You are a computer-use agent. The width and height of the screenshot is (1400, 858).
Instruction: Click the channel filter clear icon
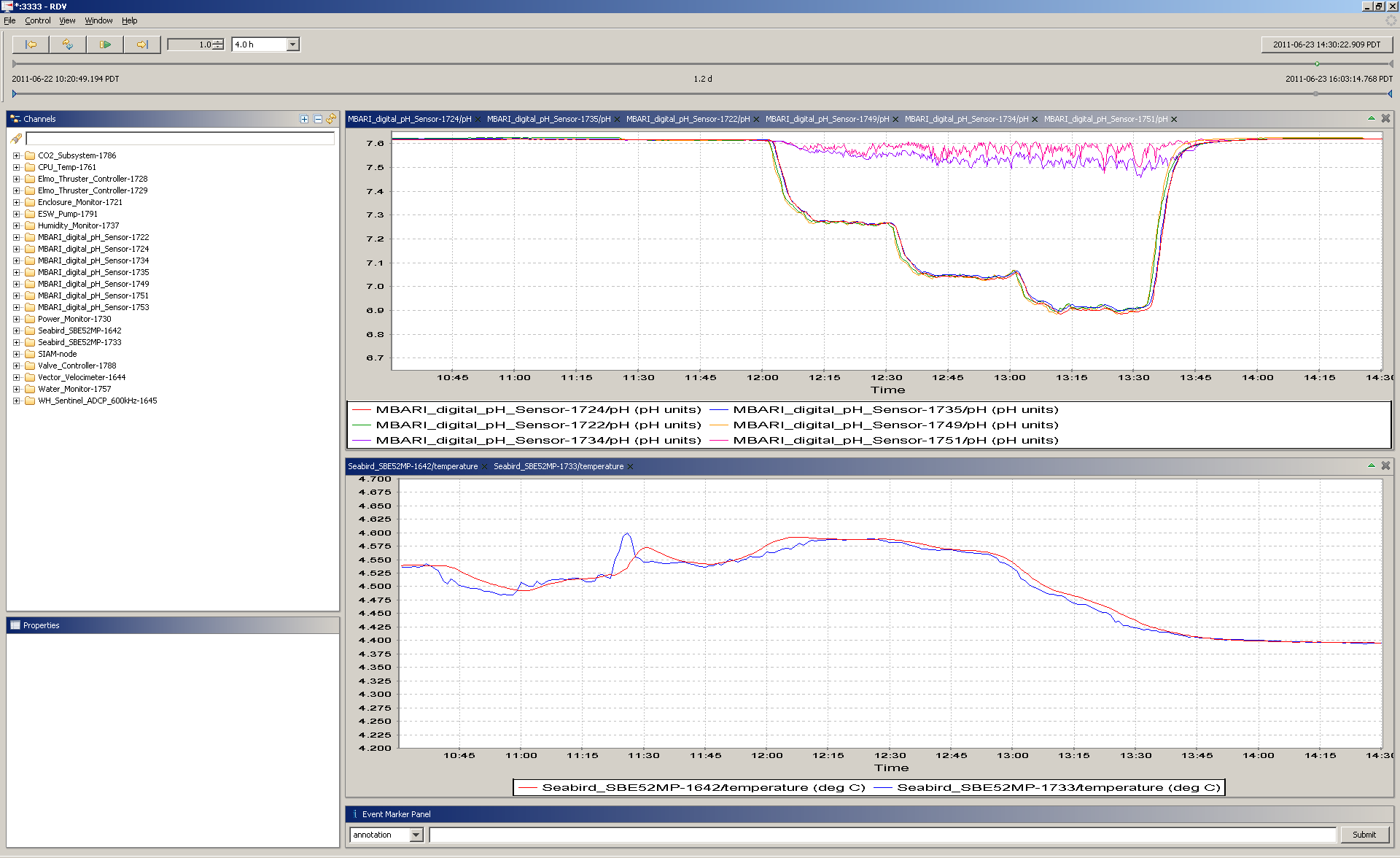[16, 139]
